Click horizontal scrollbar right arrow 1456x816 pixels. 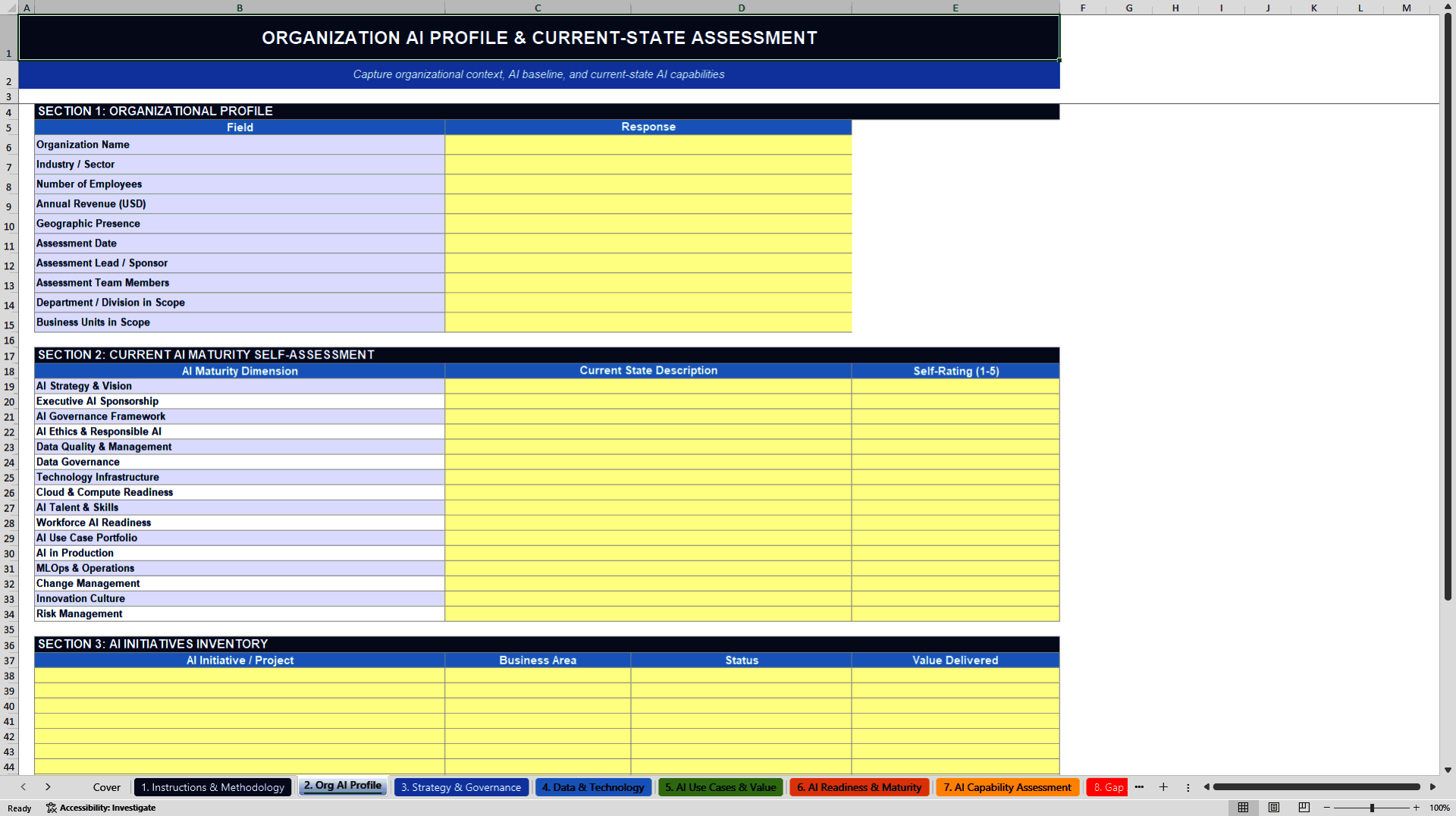[x=1432, y=787]
